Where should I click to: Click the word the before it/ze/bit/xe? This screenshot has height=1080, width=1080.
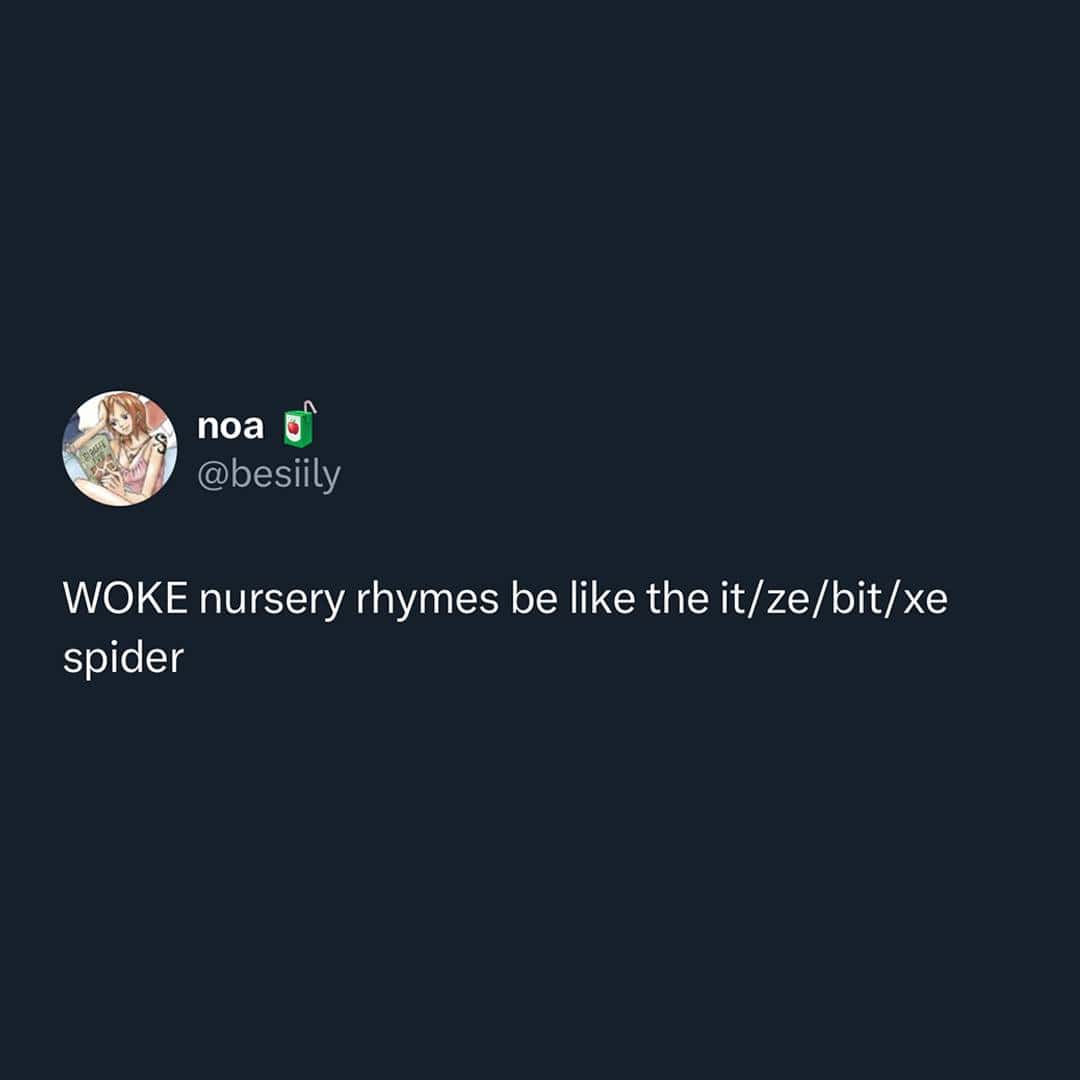pyautogui.click(x=677, y=597)
